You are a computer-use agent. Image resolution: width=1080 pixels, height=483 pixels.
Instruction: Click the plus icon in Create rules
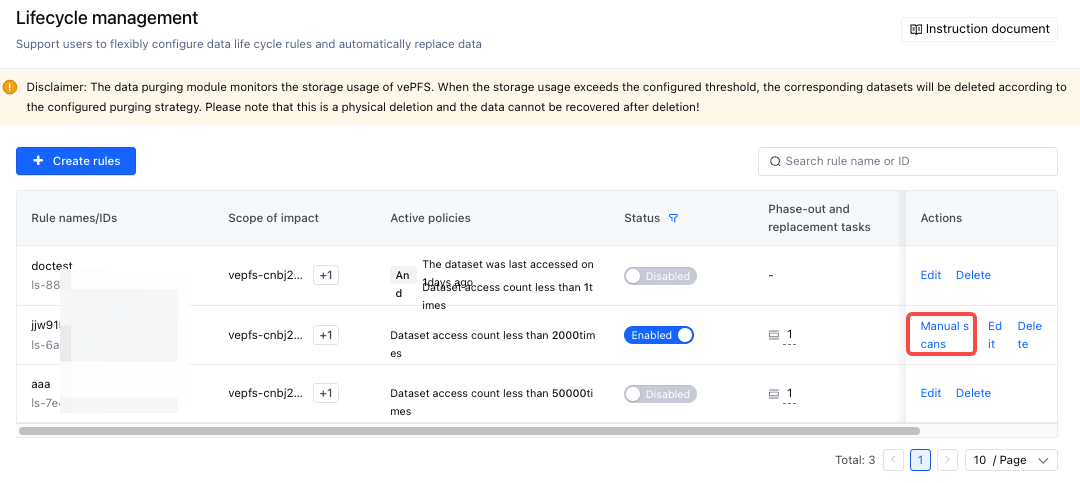click(x=39, y=161)
